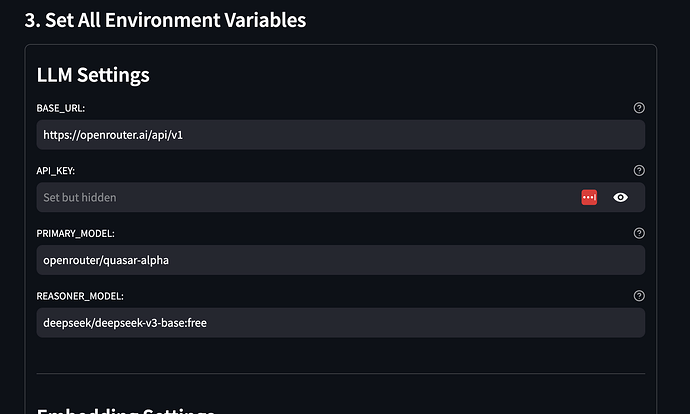This screenshot has height=414, width=690.
Task: Click the horizontal divider below LLM settings
Action: tap(341, 374)
